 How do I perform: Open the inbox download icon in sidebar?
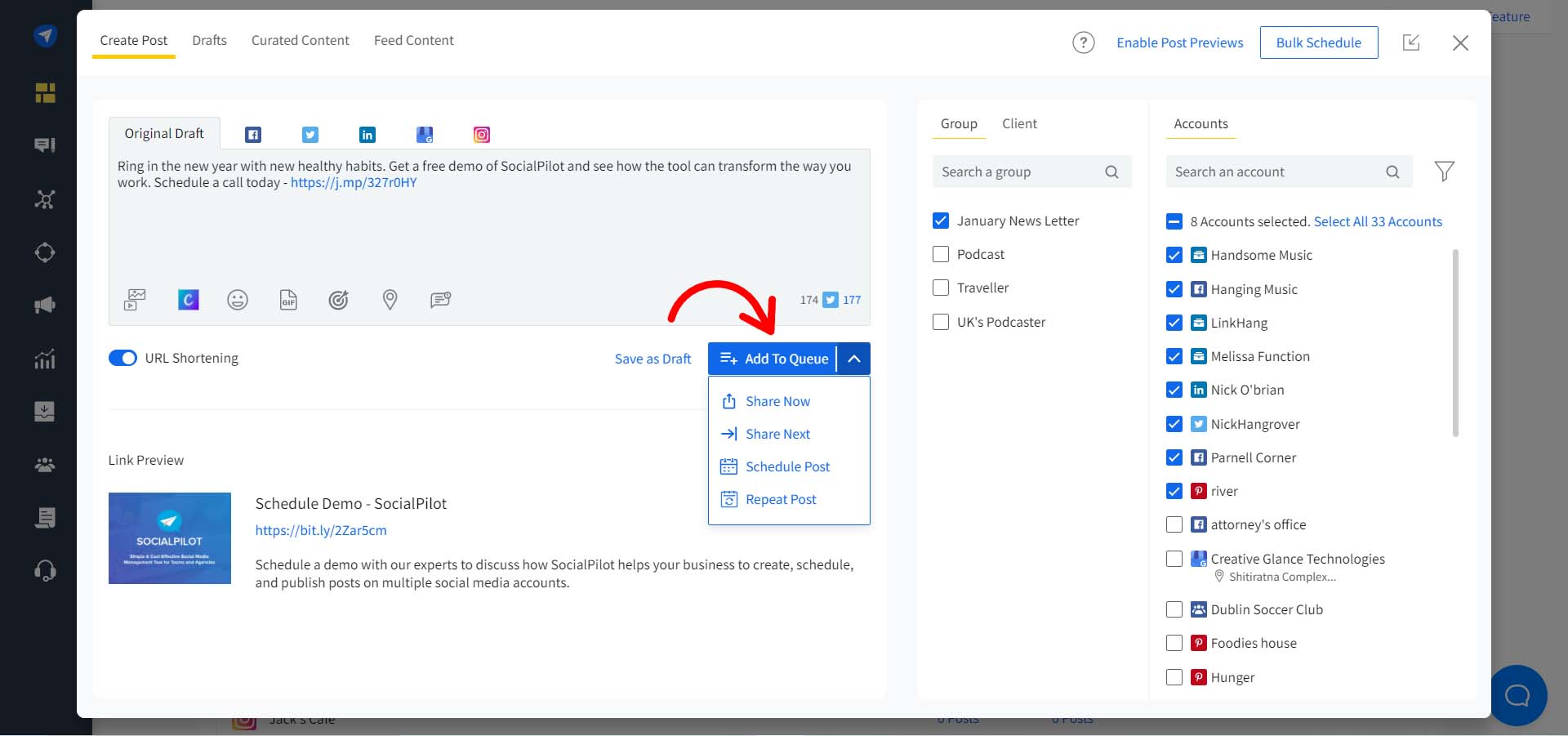pyautogui.click(x=45, y=411)
